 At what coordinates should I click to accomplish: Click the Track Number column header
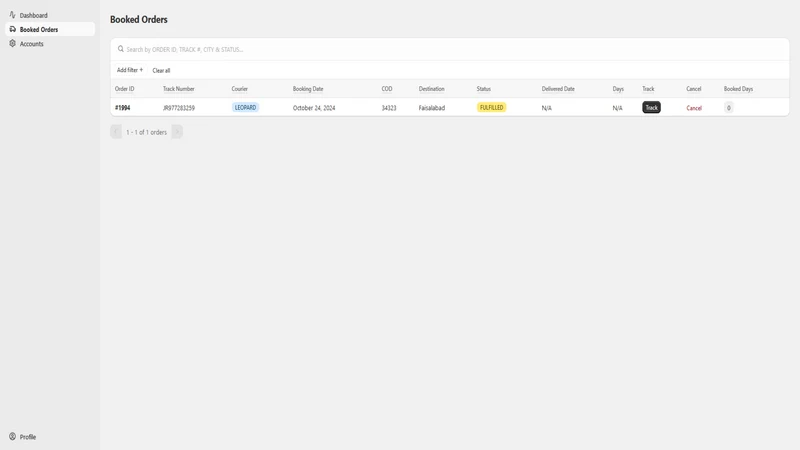(179, 89)
